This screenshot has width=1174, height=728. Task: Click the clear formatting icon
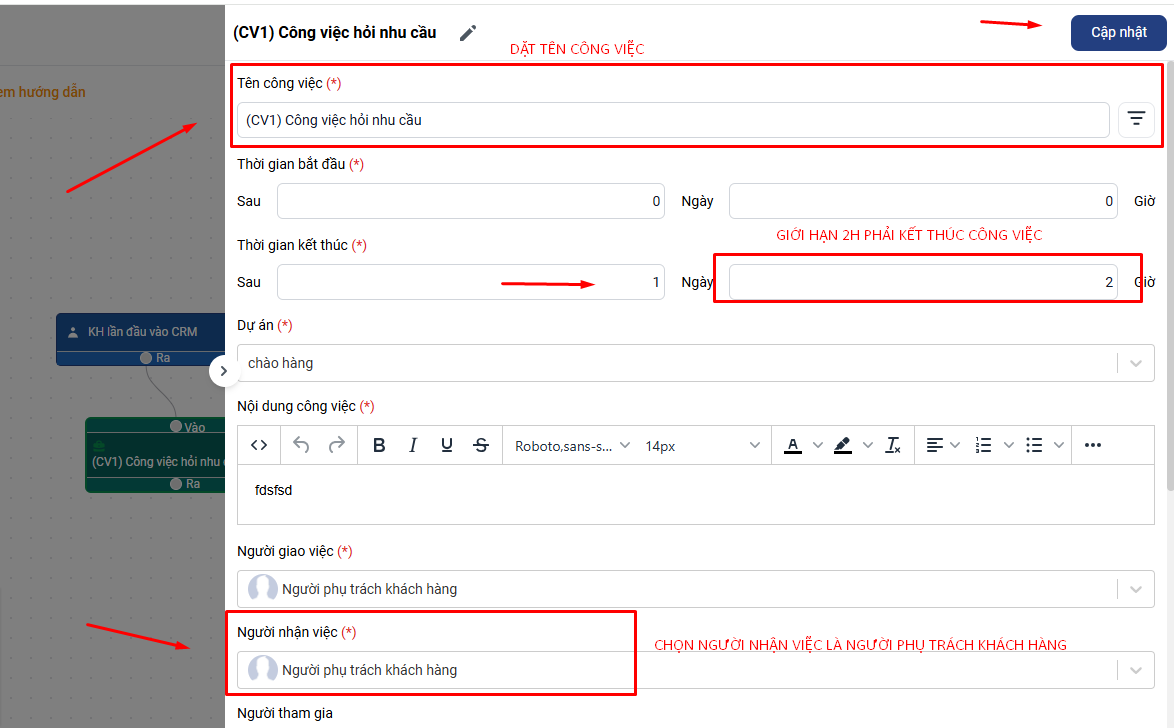(x=894, y=445)
